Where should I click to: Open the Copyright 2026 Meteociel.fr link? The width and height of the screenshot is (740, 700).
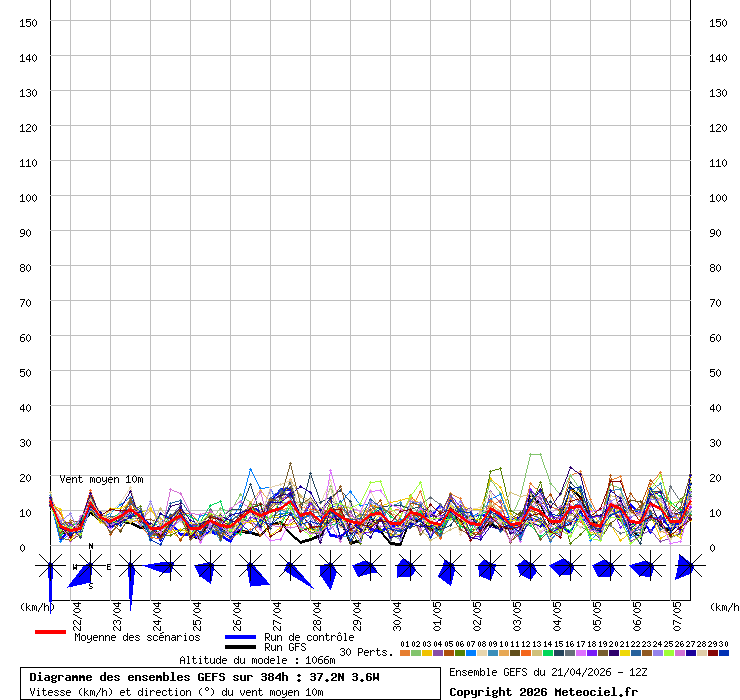click(x=543, y=692)
